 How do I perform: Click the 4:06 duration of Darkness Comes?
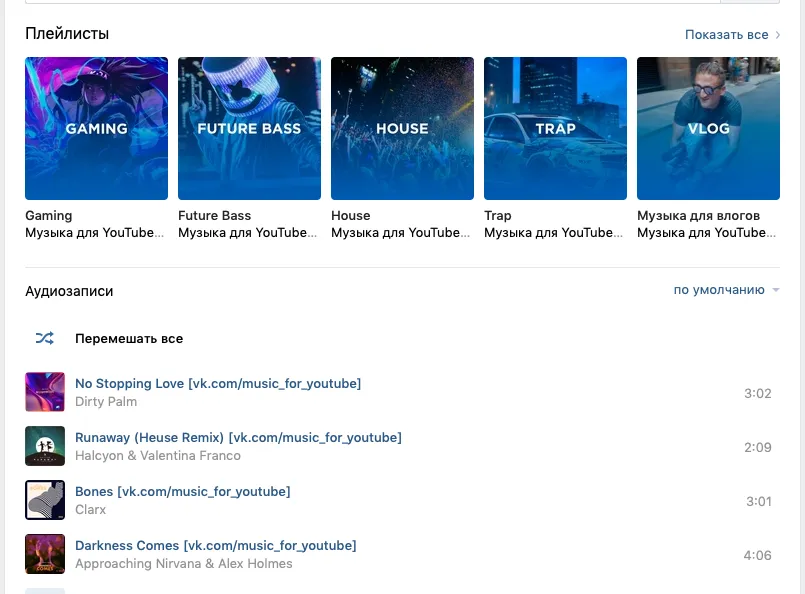(x=758, y=555)
